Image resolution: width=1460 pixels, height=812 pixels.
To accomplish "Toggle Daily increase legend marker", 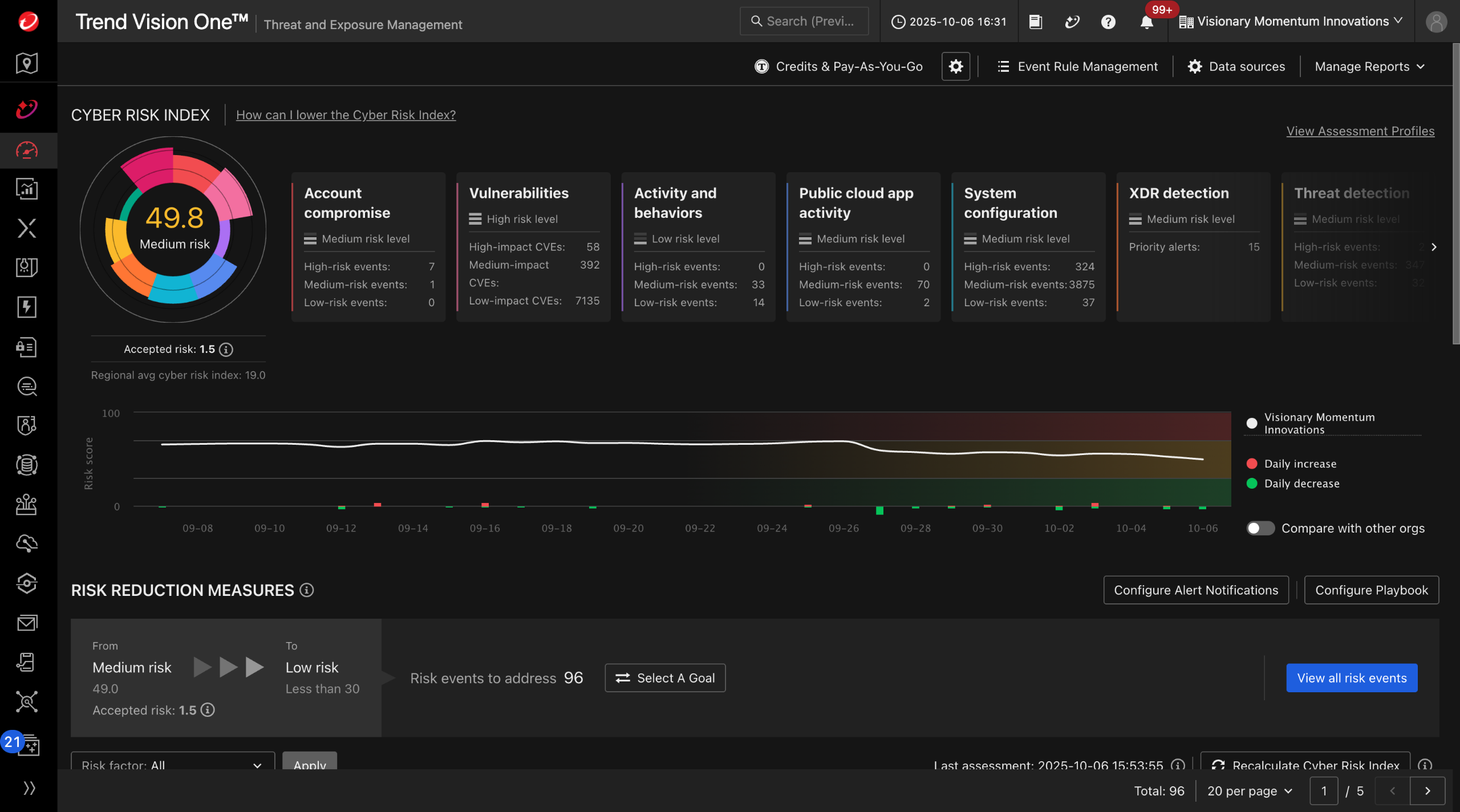I will 1252,464.
